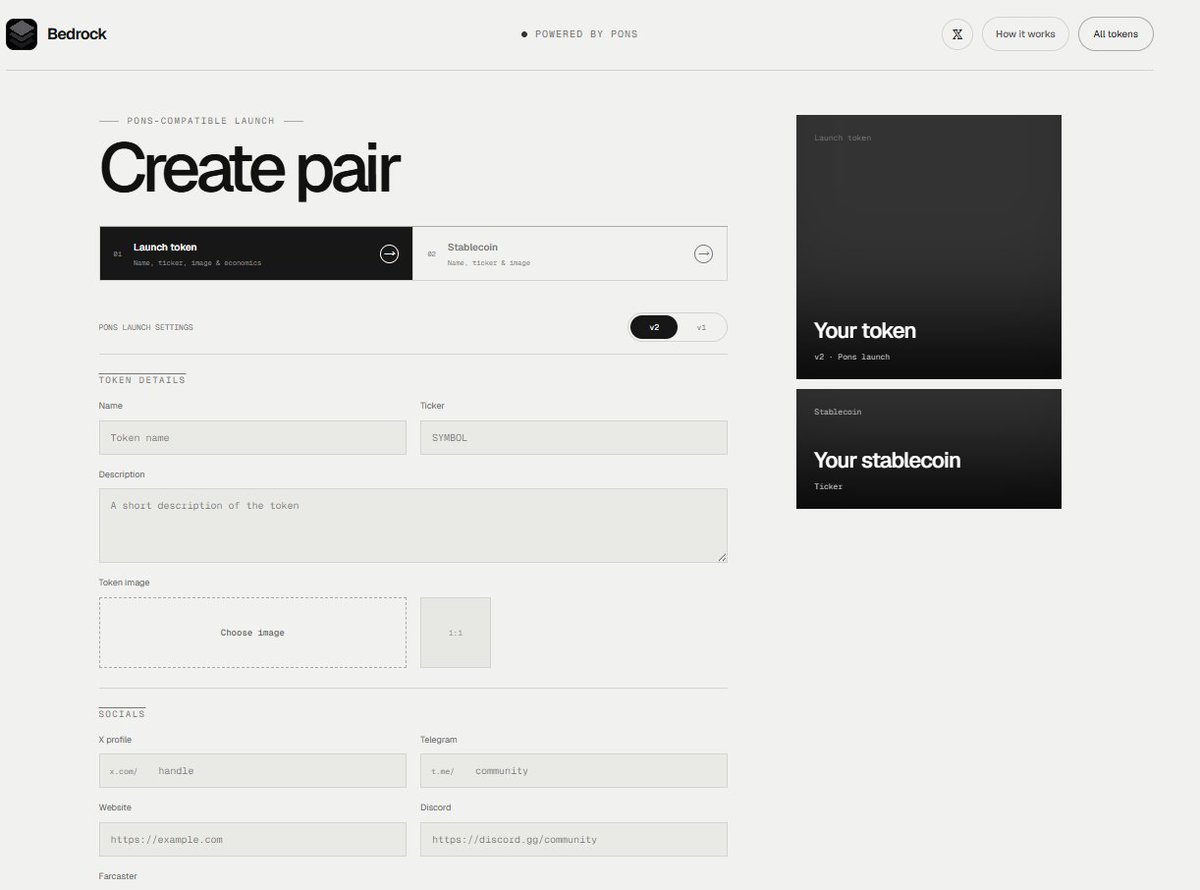Focus the Ticker SYMBOL input field
The width and height of the screenshot is (1200, 890).
(574, 438)
